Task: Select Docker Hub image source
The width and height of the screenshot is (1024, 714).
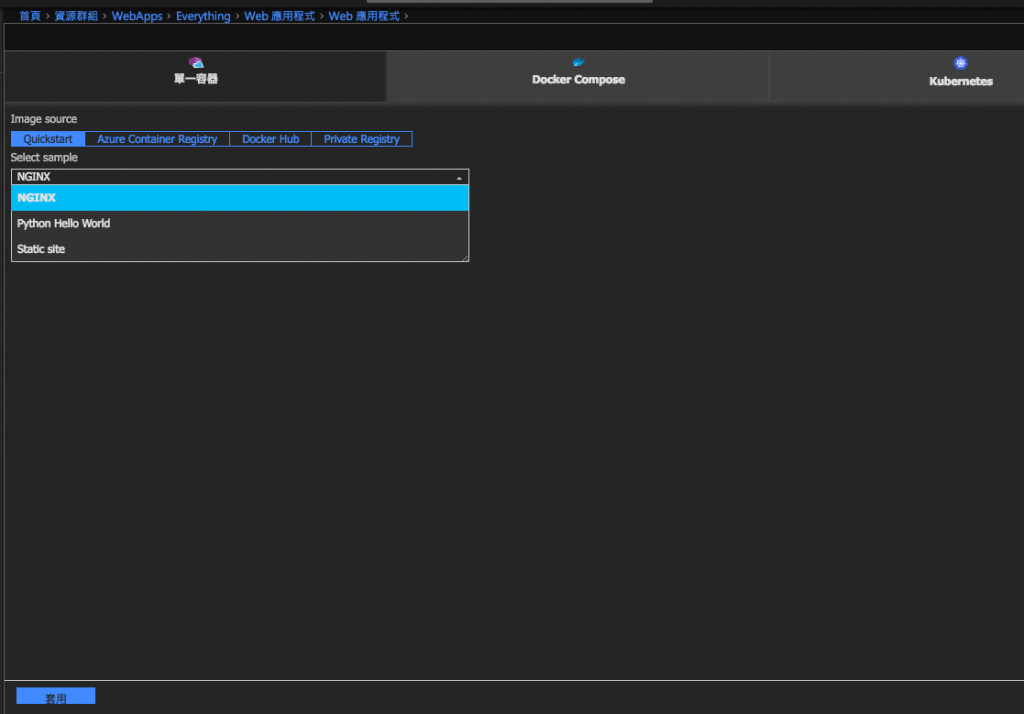Action: tap(270, 139)
